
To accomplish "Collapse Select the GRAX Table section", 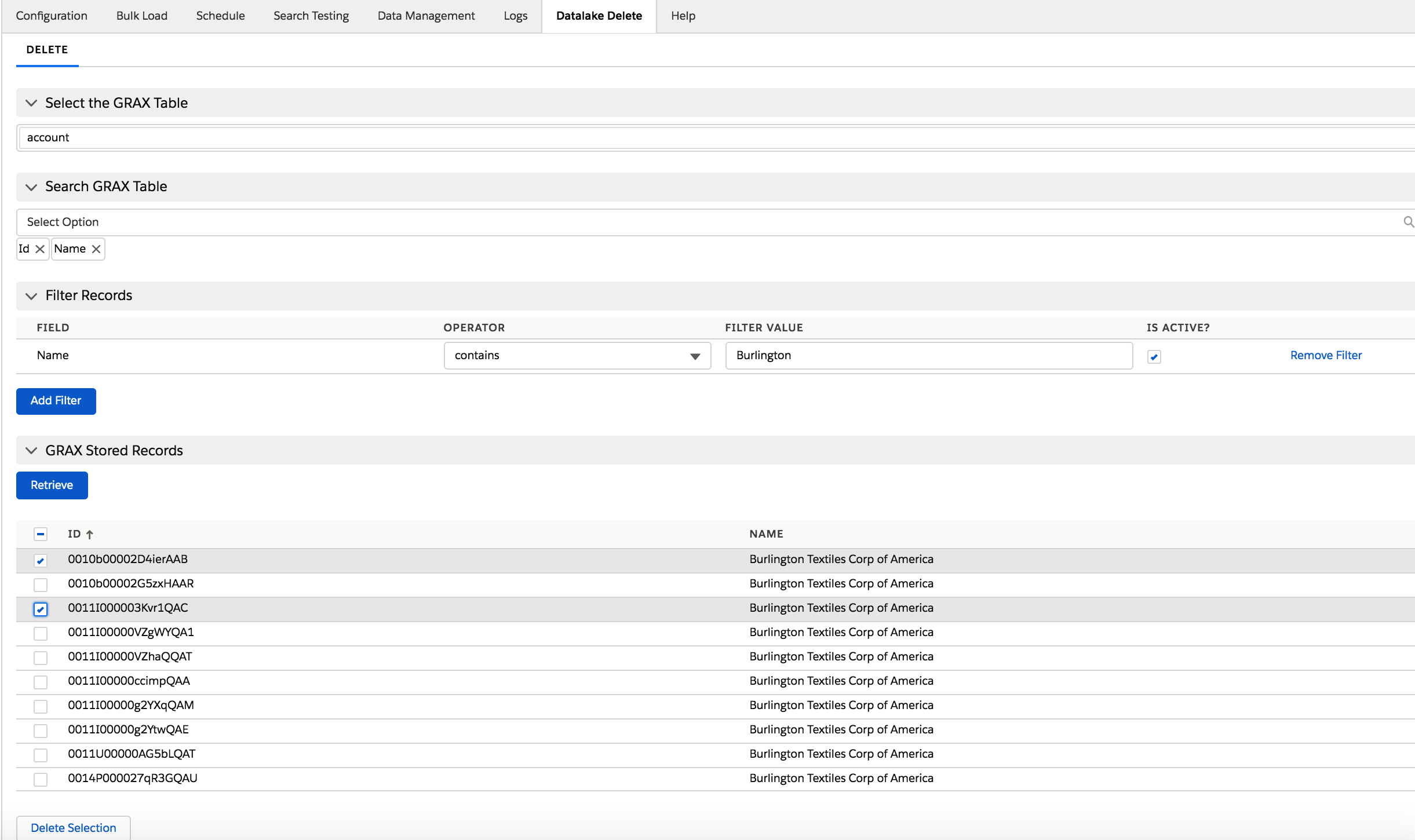I will tap(31, 103).
